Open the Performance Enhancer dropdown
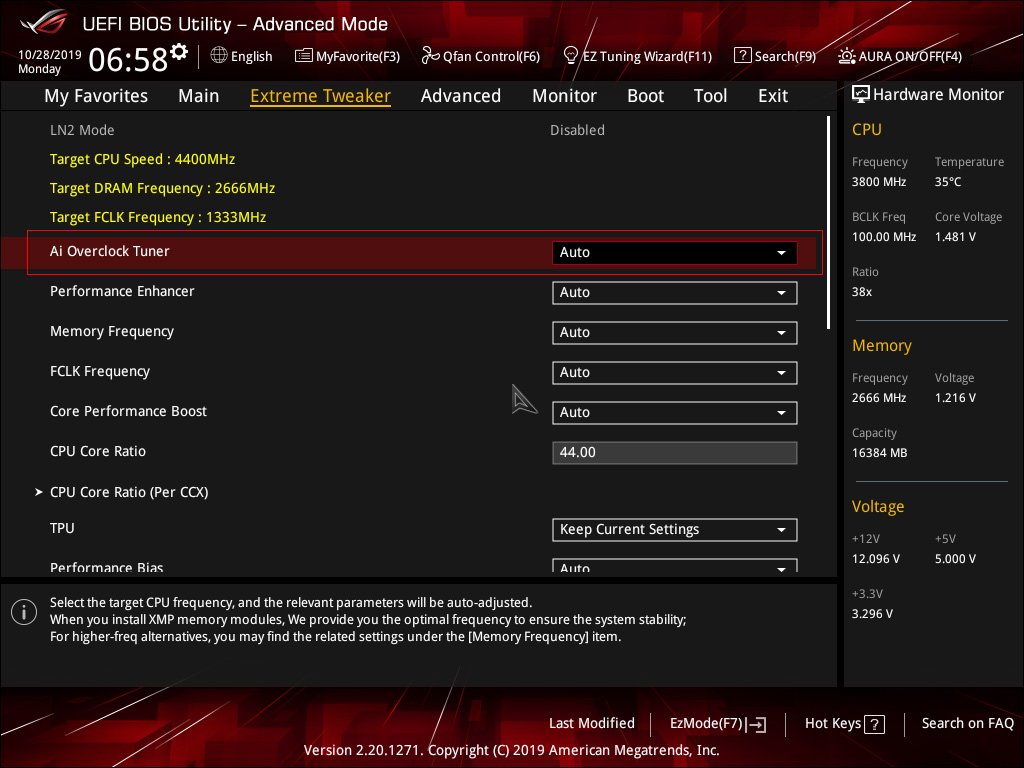This screenshot has width=1024, height=768. pos(674,293)
